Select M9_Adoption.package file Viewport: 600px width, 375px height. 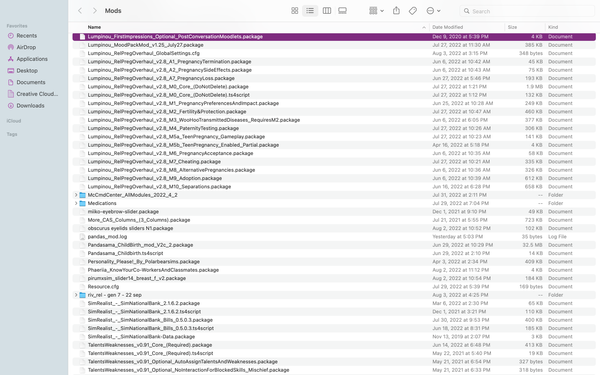click(x=334, y=178)
